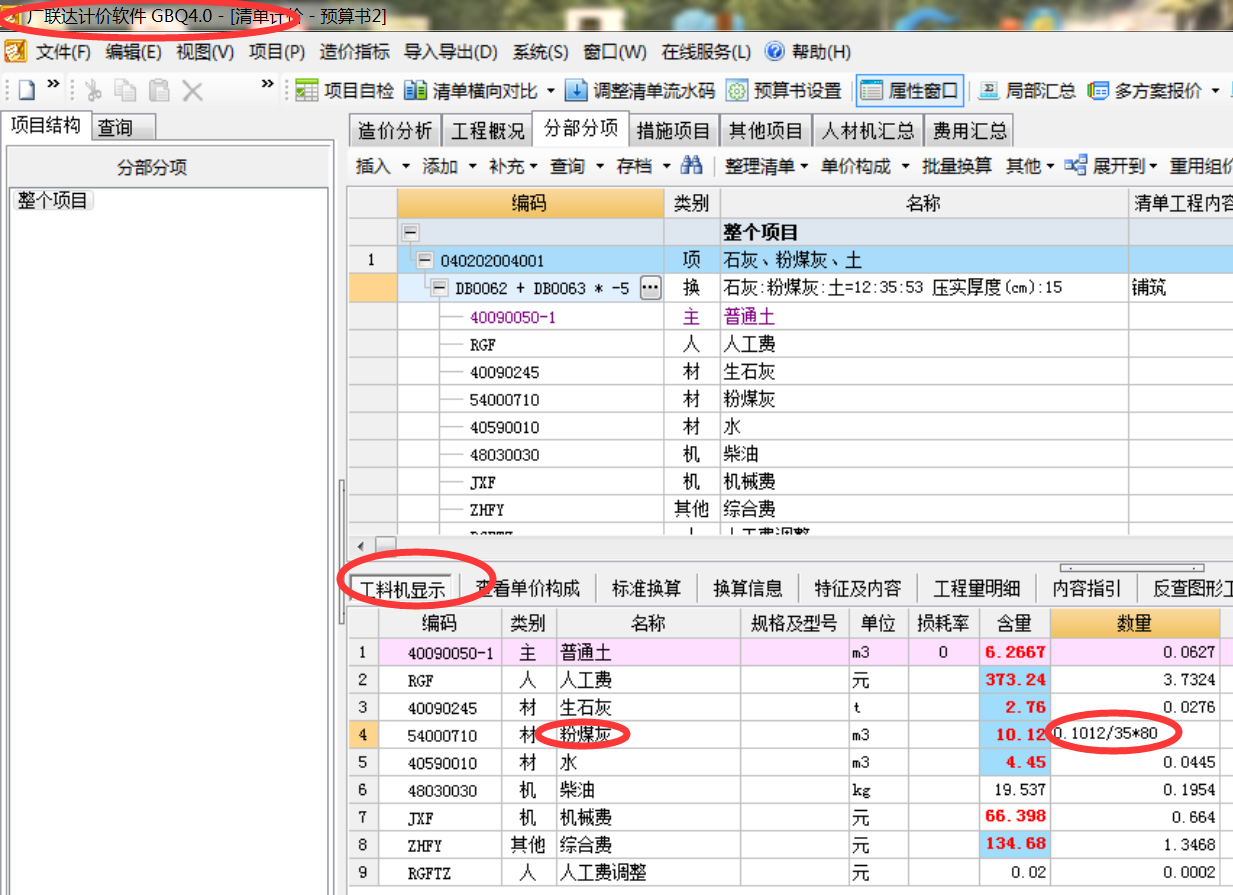
Task: Collapse the 整个项目 root row
Action: (409, 233)
